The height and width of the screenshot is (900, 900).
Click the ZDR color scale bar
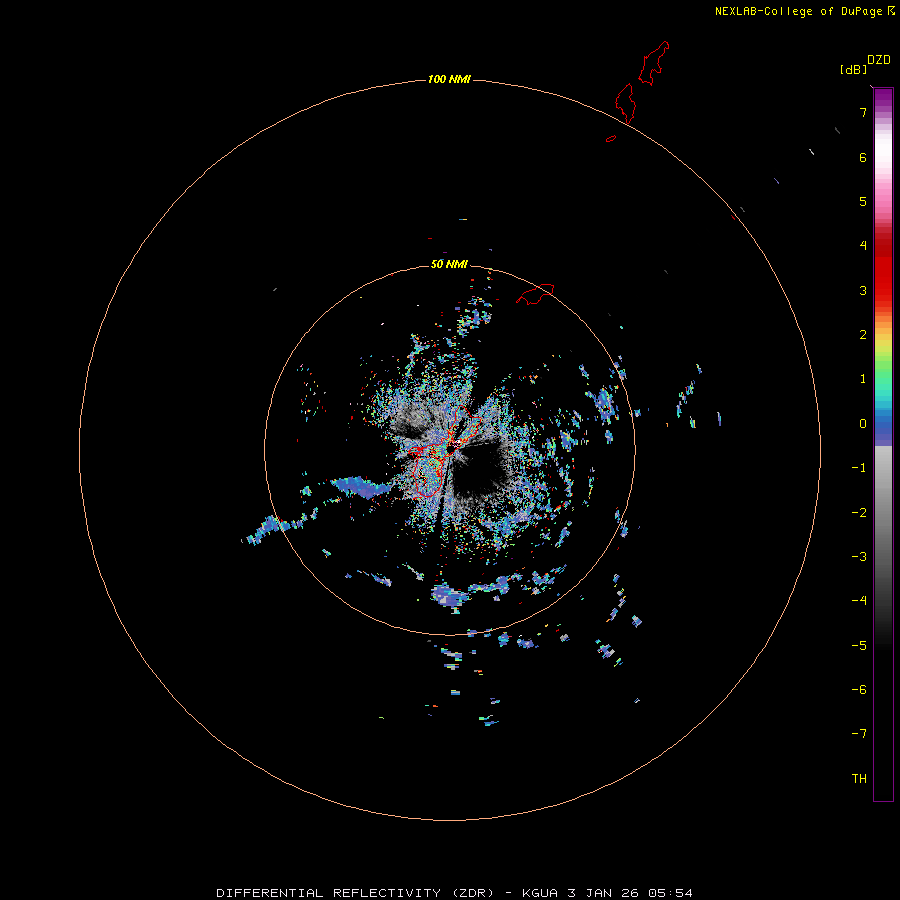pos(883,444)
